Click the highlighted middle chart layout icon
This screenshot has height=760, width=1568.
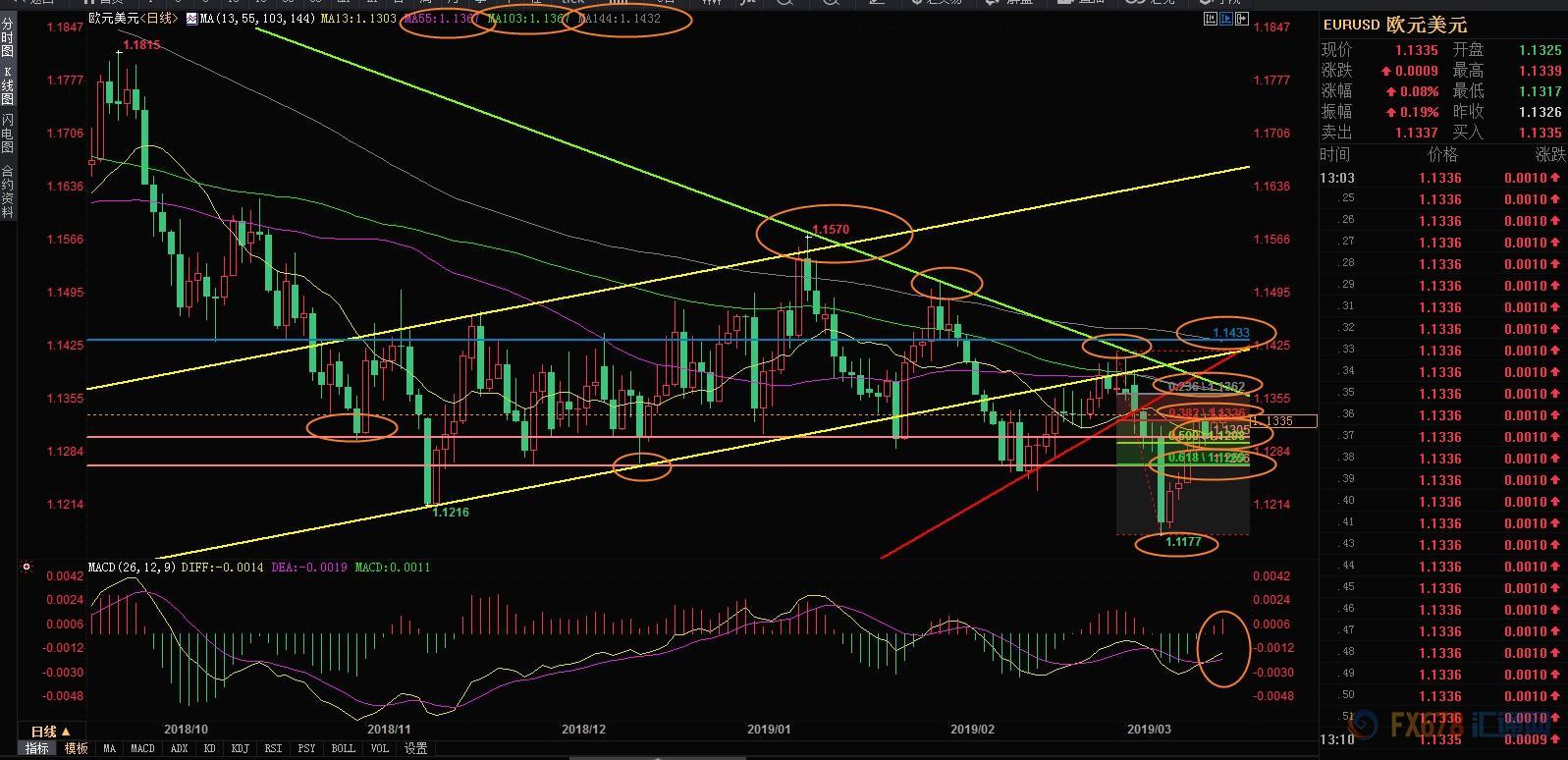pyautogui.click(x=1227, y=19)
